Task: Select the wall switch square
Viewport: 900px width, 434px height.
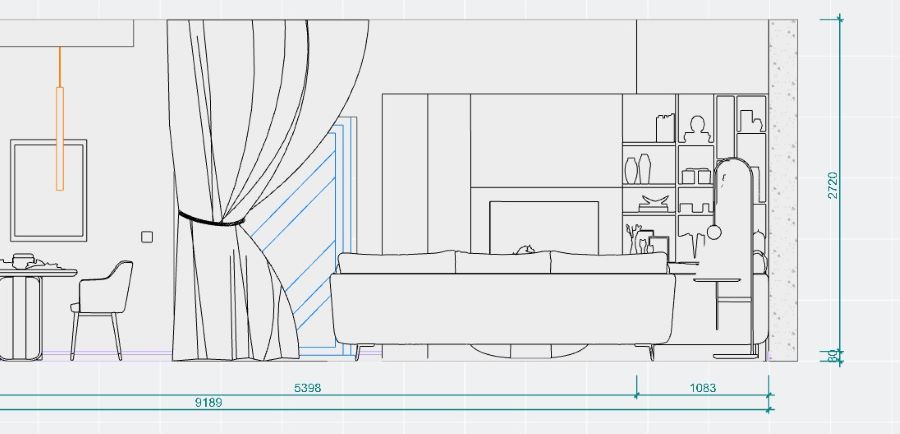Action: pyautogui.click(x=147, y=237)
